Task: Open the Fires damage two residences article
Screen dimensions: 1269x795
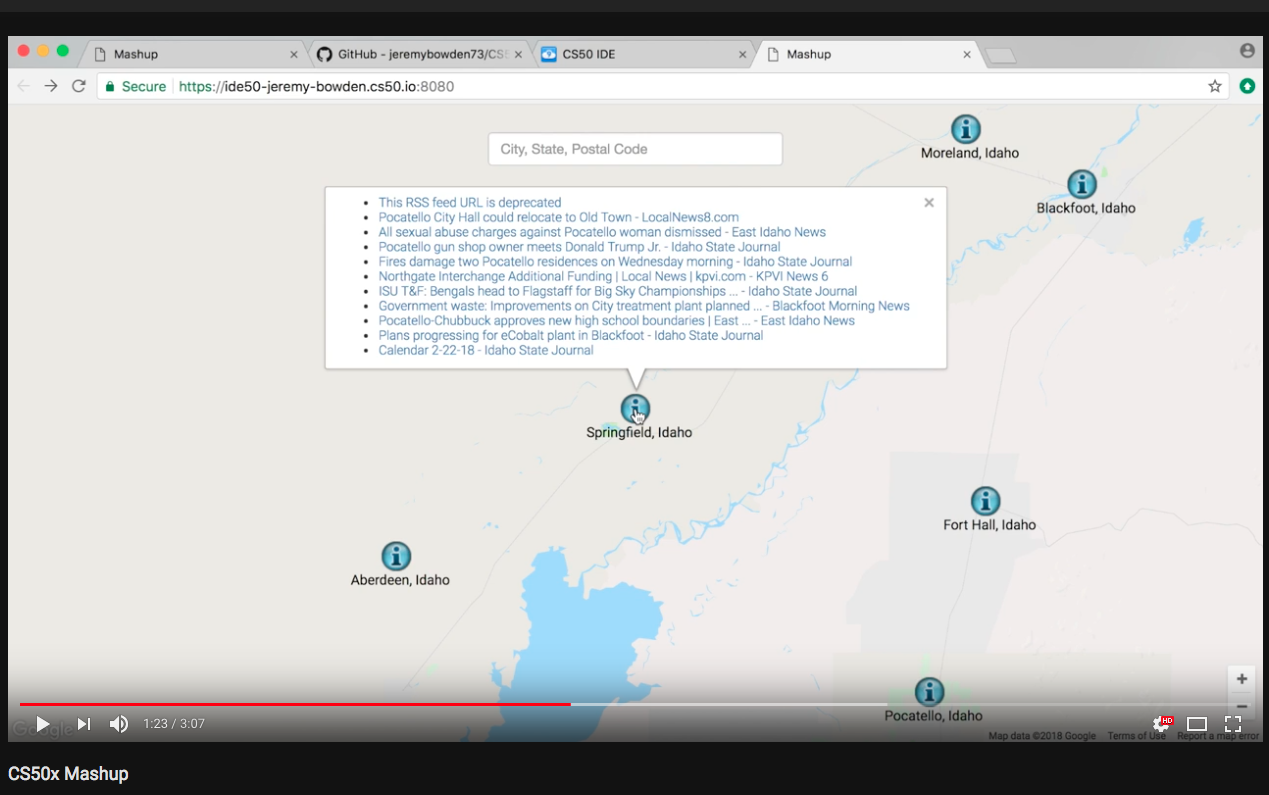Action: (615, 262)
